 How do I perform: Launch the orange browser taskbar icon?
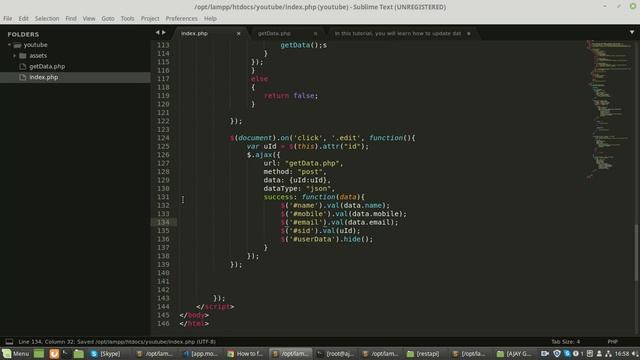coord(54,353)
